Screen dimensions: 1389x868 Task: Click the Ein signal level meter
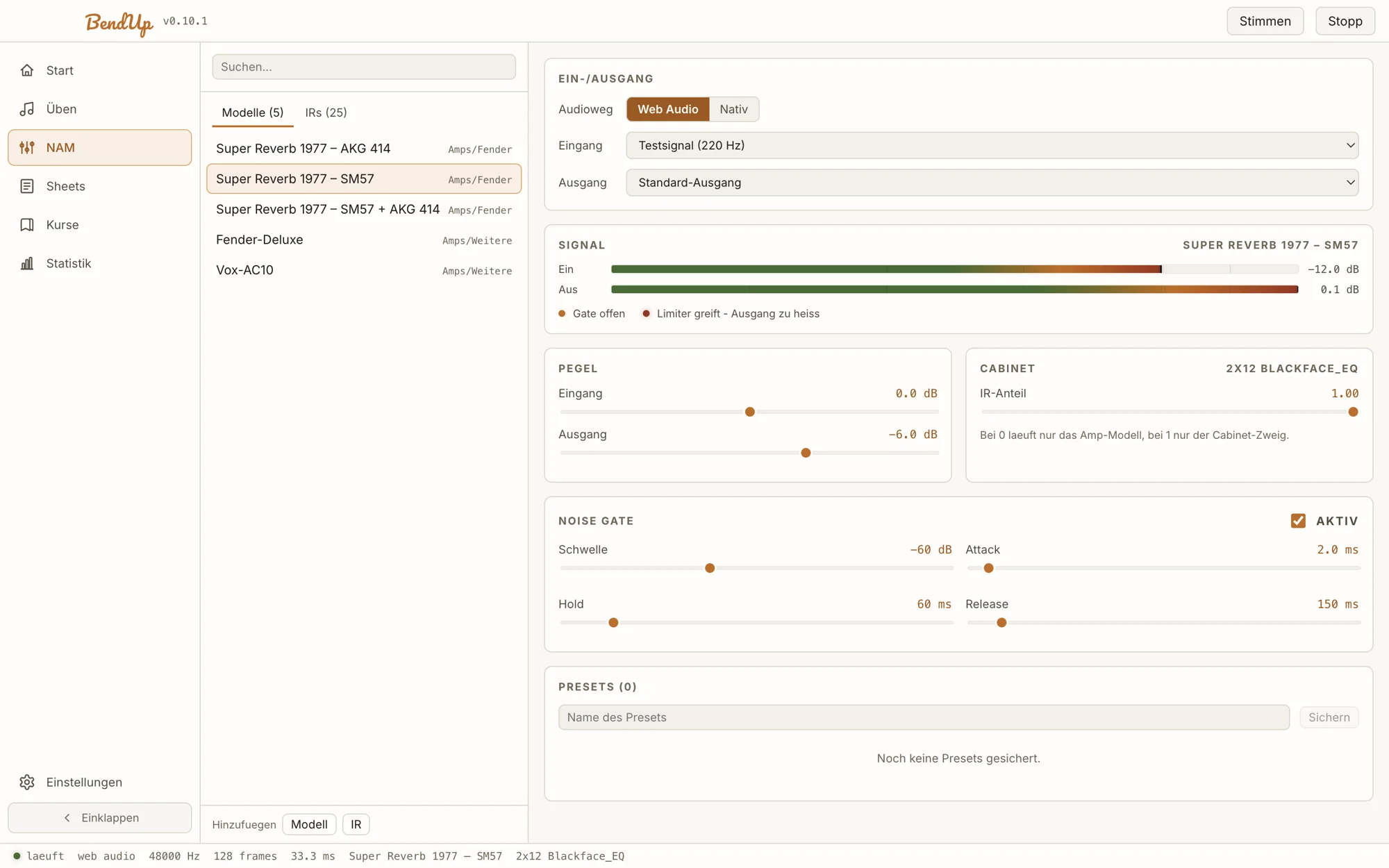[954, 269]
